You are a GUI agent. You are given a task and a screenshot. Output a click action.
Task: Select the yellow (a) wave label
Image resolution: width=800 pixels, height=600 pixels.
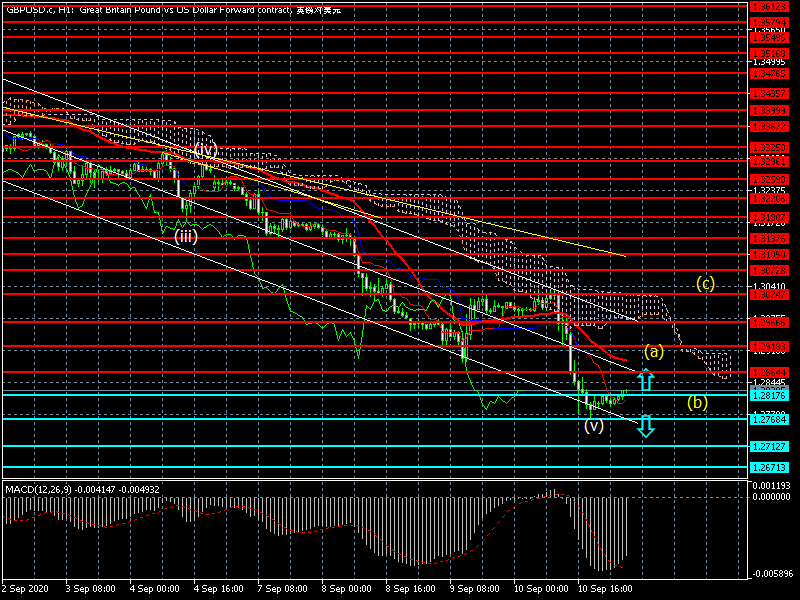[x=653, y=352]
